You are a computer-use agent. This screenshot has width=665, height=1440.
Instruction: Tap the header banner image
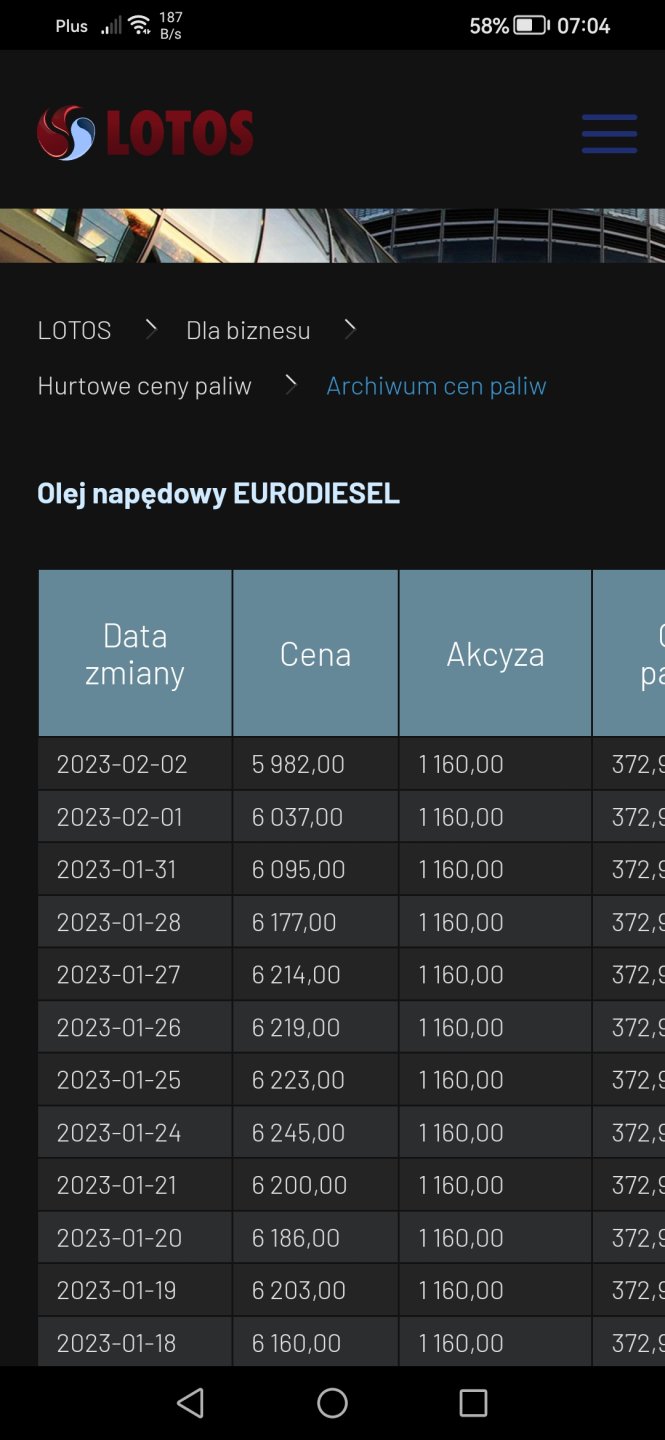click(332, 236)
